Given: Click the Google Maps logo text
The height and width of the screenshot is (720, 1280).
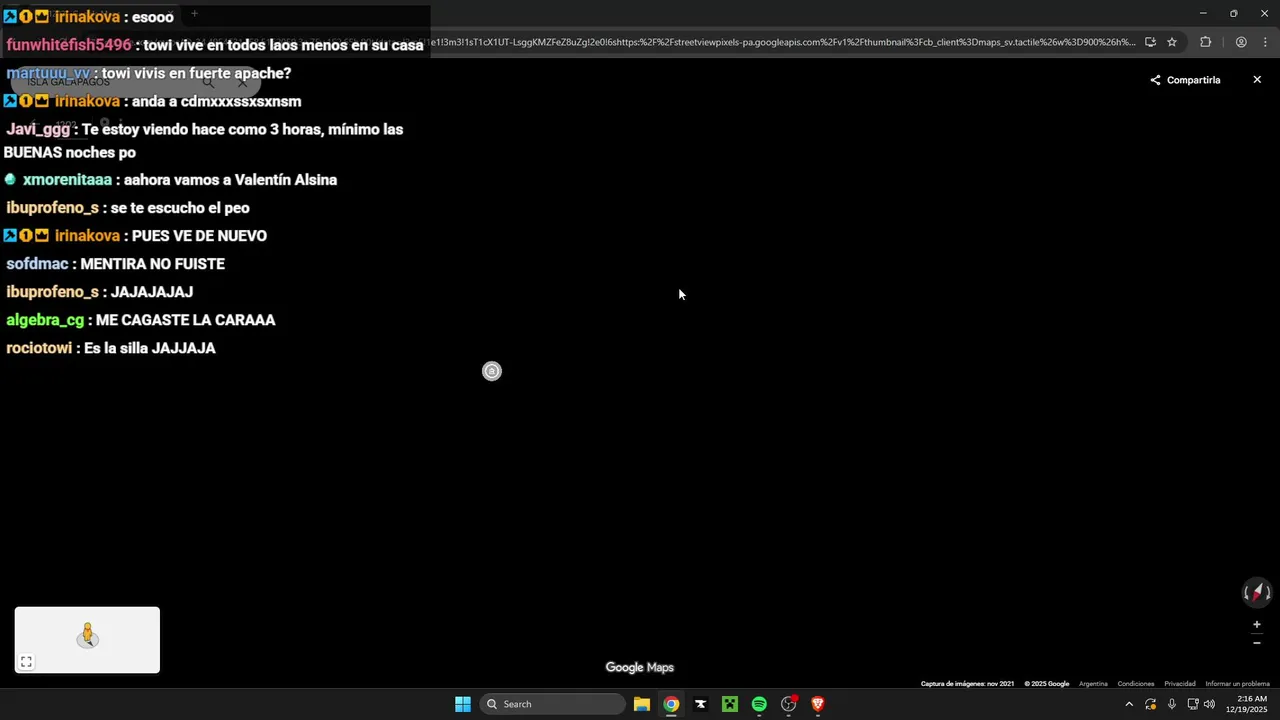Looking at the screenshot, I should point(640,668).
